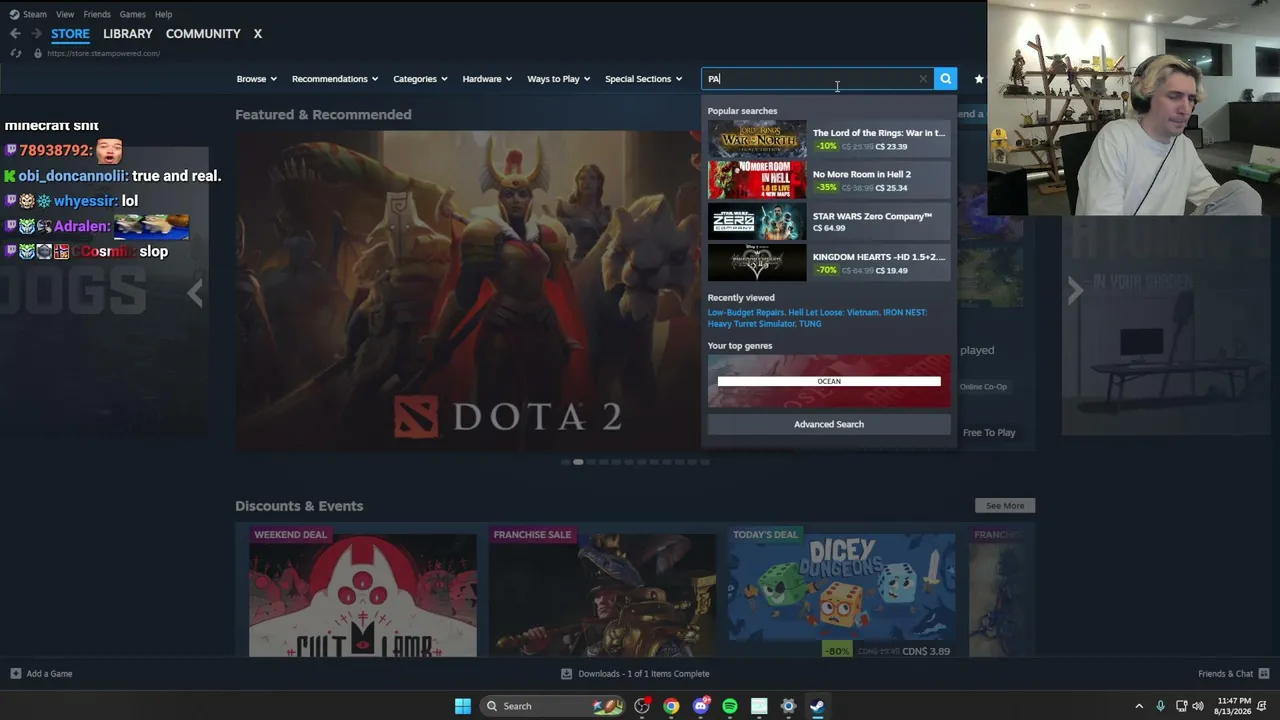Screen dimensions: 1280x720
Task: Open the Help menu
Action: click(x=163, y=14)
